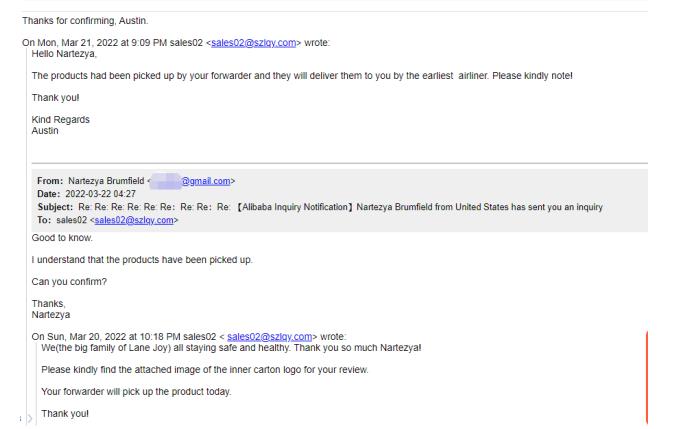Click the Alibaba Inquiry Notification subject line
This screenshot has width=694, height=429.
click(x=340, y=207)
